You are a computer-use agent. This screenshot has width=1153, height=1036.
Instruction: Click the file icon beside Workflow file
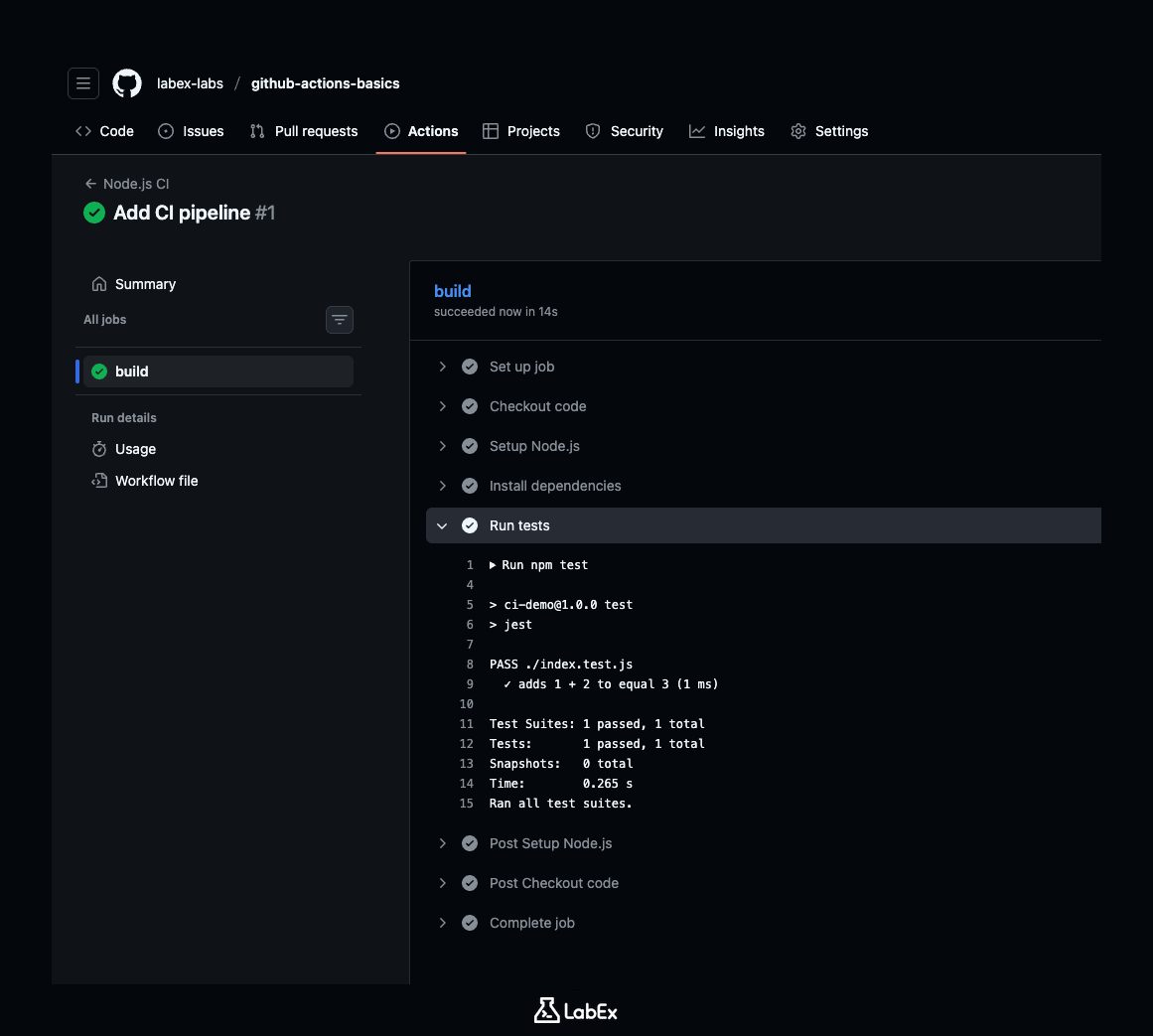click(x=99, y=481)
